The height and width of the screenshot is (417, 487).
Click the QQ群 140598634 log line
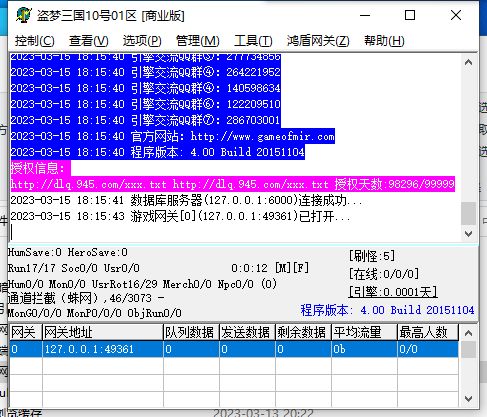[x=145, y=88]
